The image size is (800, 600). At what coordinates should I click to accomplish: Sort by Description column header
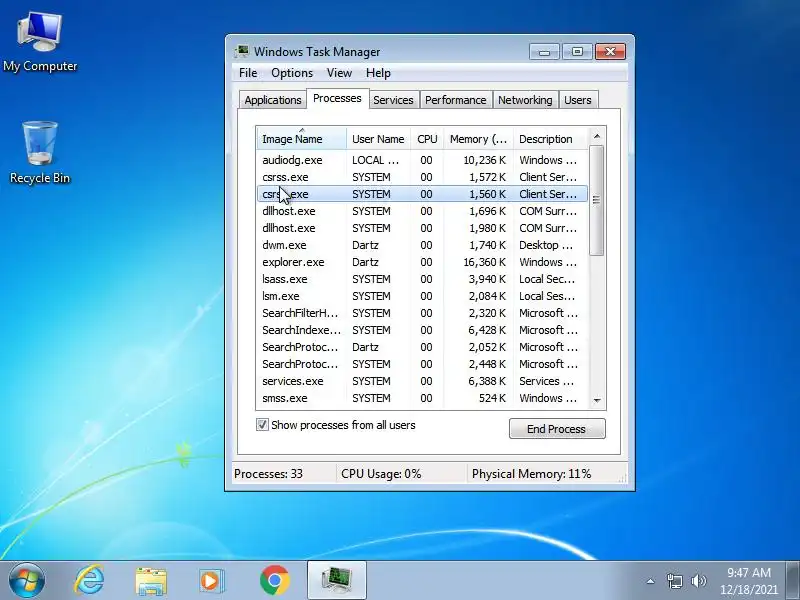click(x=550, y=139)
